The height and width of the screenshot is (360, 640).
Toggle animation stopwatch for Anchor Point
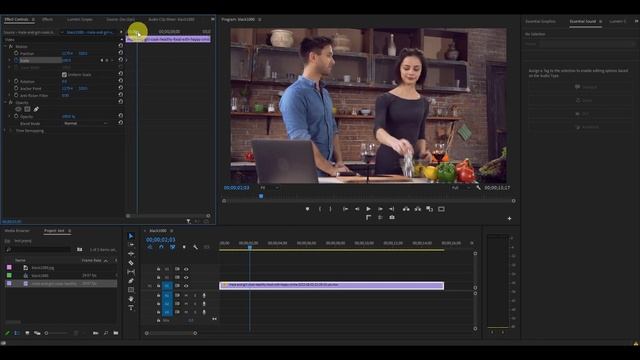coord(16,88)
